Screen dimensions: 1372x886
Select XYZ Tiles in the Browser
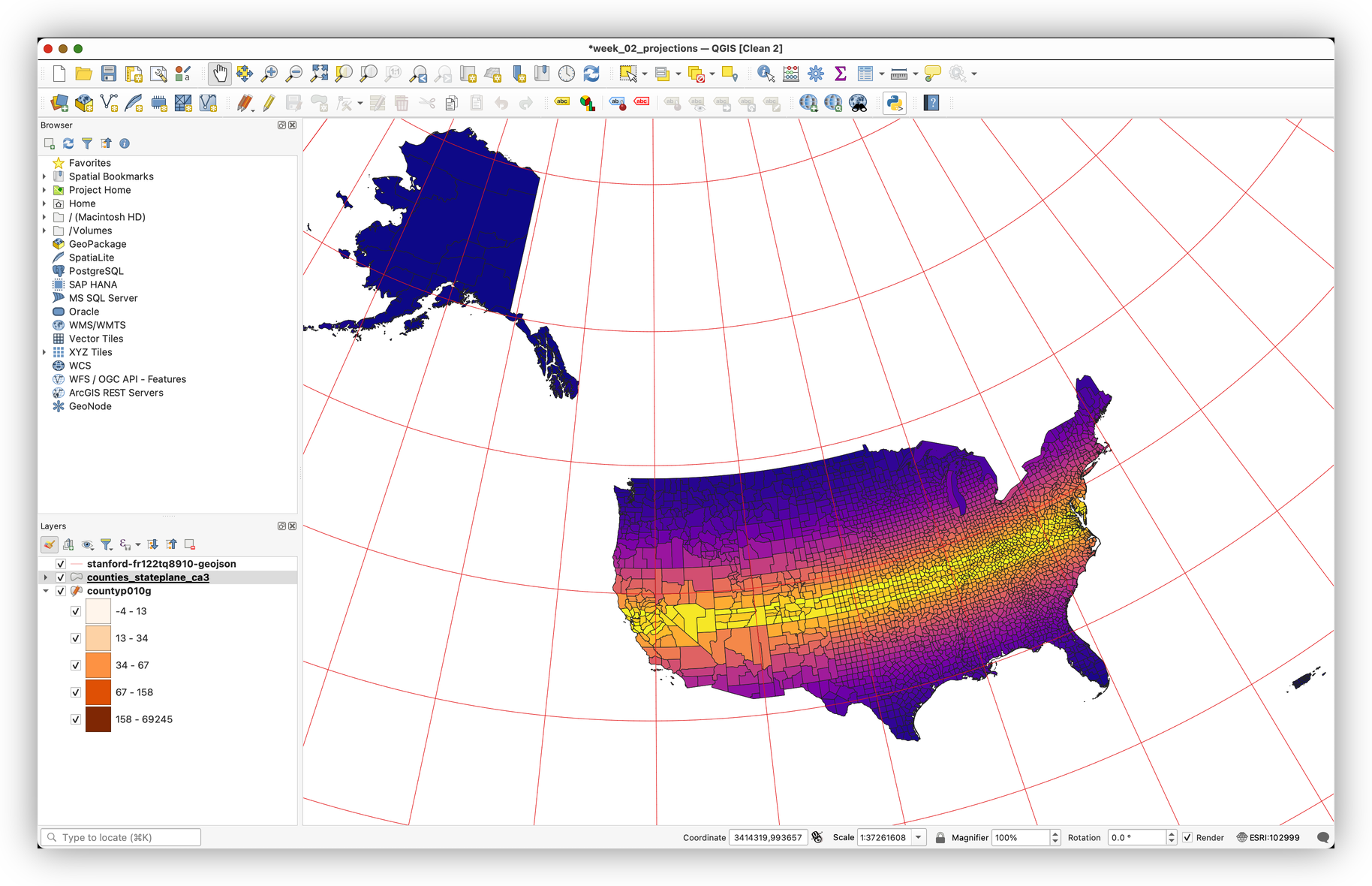point(90,352)
